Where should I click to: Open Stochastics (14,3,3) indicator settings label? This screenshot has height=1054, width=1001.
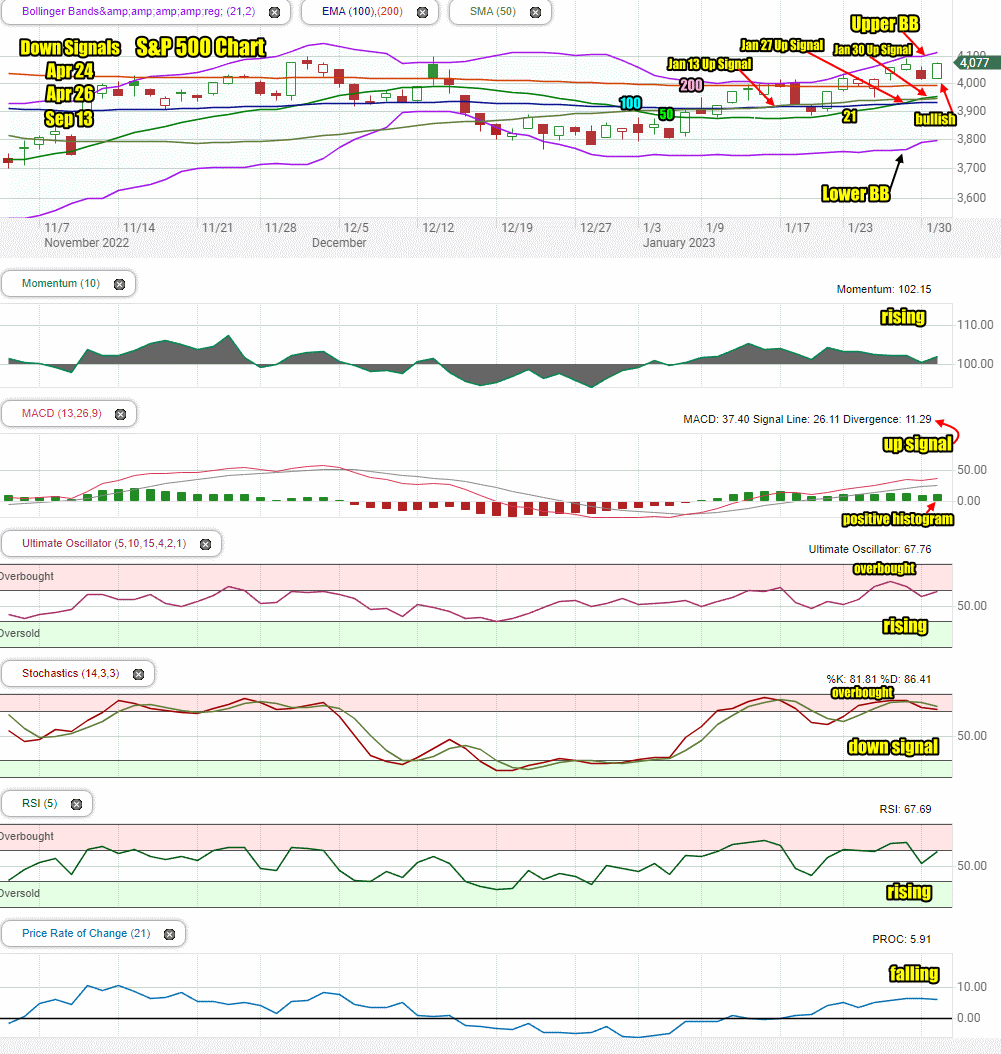71,673
